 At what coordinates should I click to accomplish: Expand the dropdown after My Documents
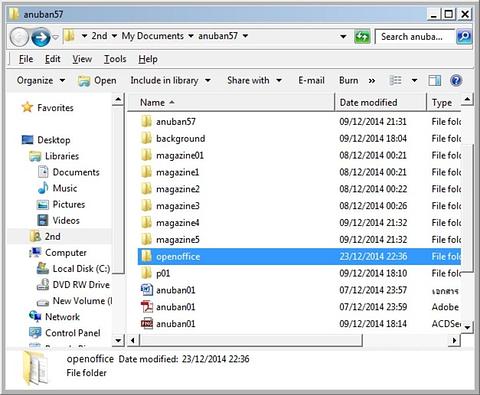191,36
